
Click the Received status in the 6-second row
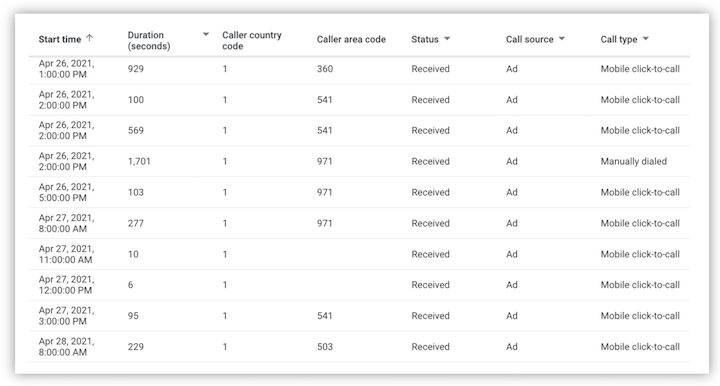(430, 285)
